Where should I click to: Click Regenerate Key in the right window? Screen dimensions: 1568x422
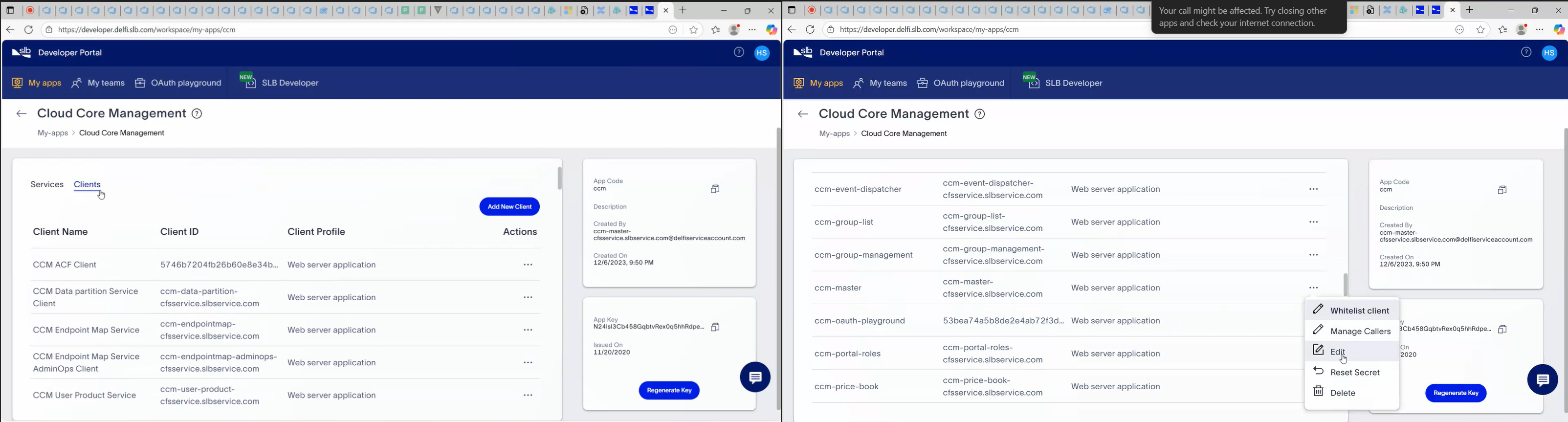[x=1456, y=393]
